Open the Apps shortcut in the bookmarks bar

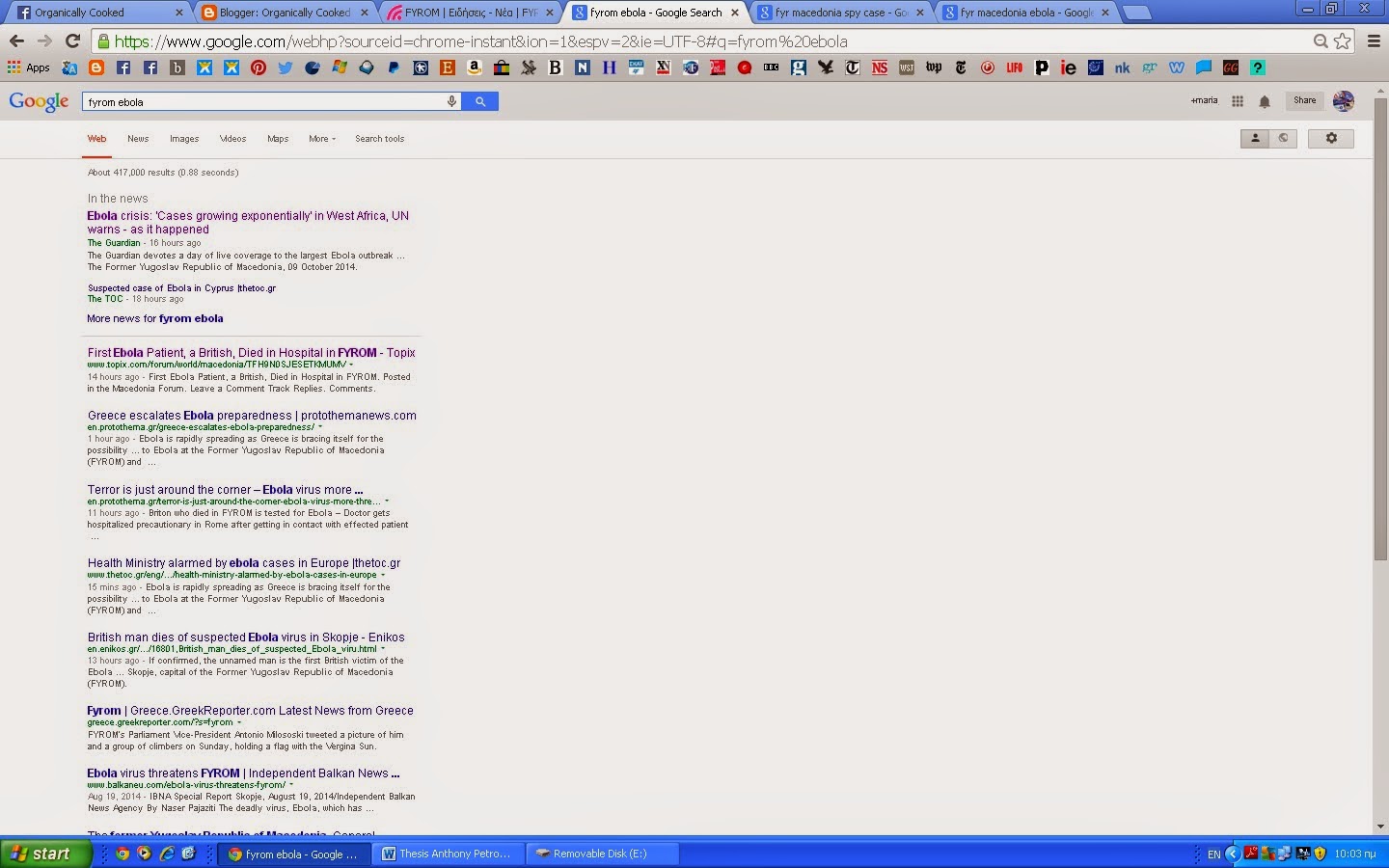coord(29,68)
